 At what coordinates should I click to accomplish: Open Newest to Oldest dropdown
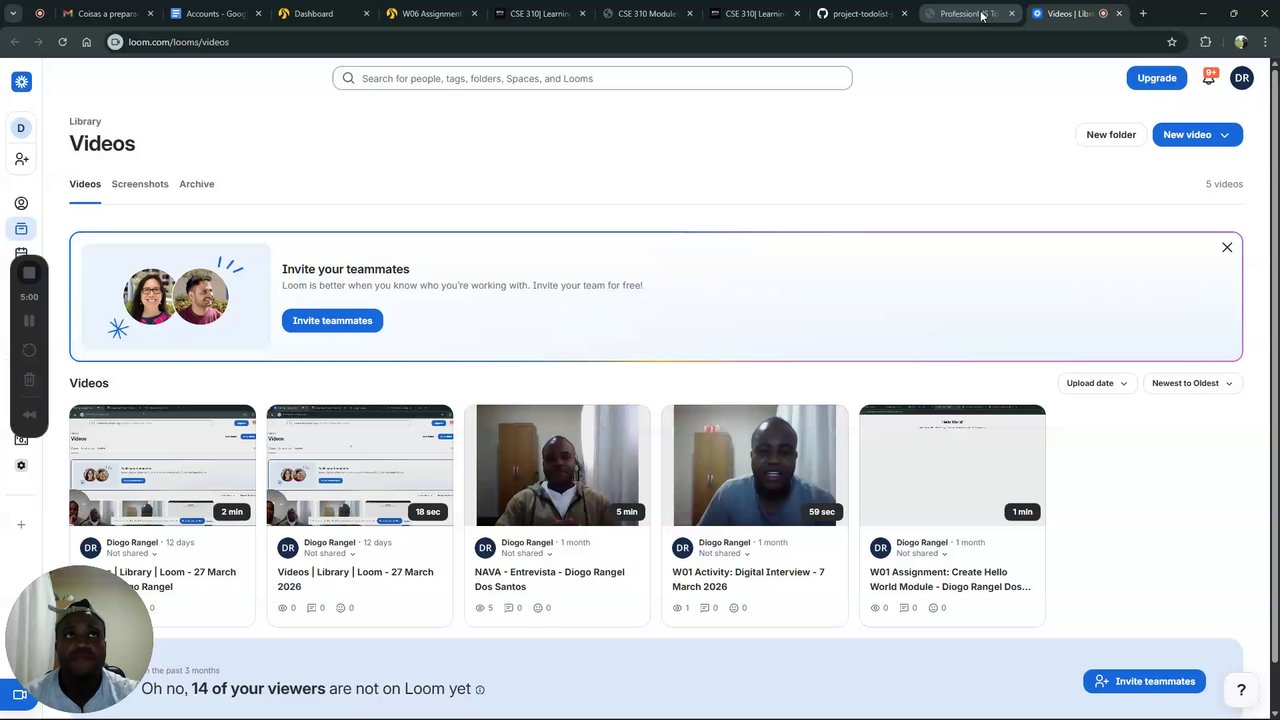tap(1193, 383)
